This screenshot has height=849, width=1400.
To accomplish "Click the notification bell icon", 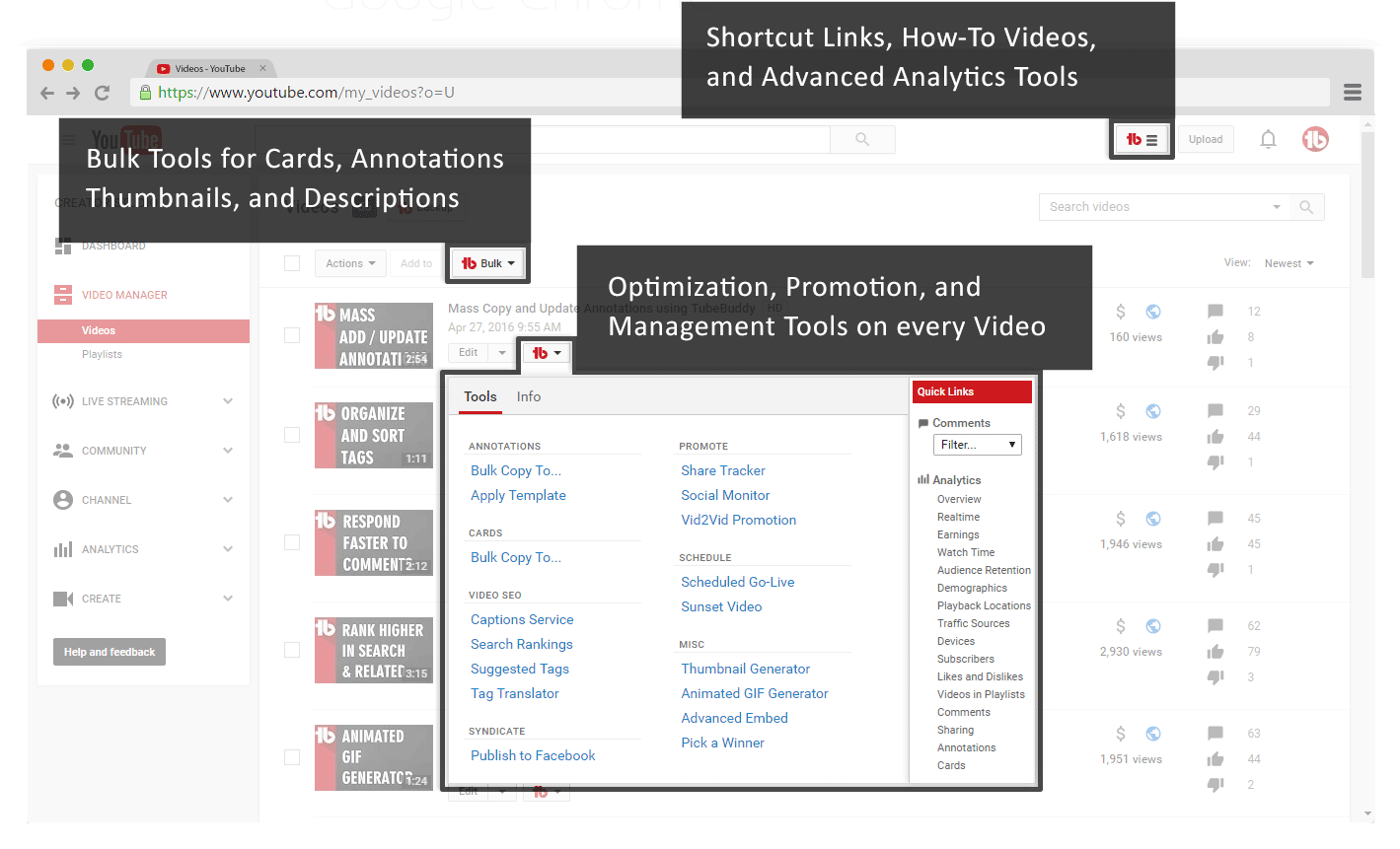I will [1268, 138].
